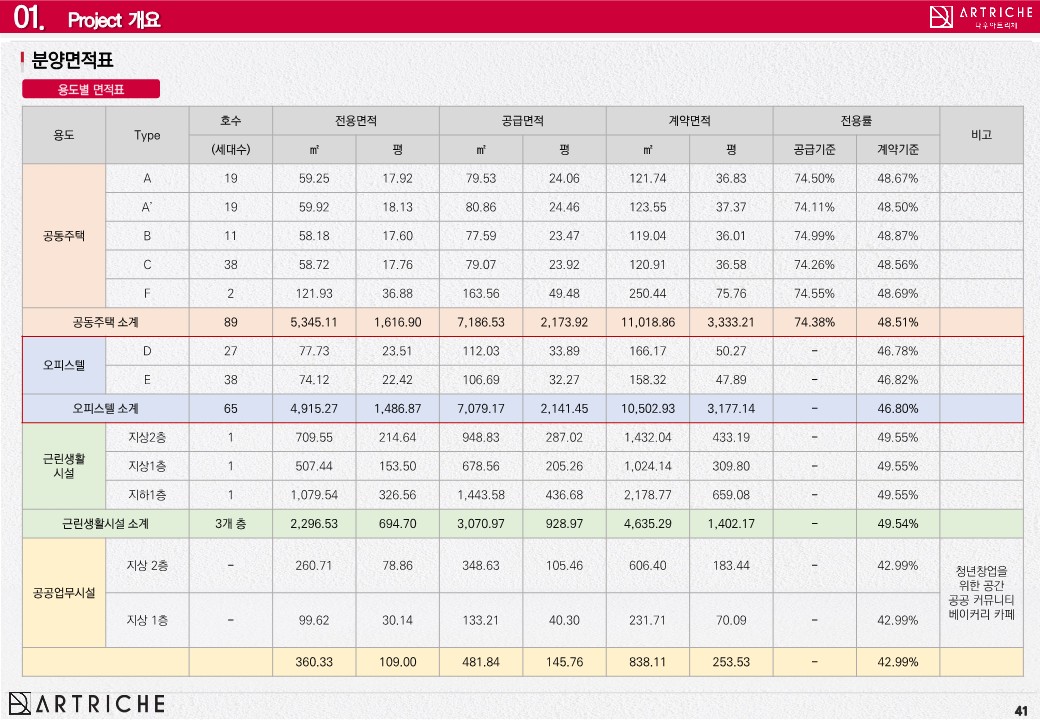The image size is (1040, 720).
Task: Click the 근린생활 시설 category cell
Action: pyautogui.click(x=64, y=466)
